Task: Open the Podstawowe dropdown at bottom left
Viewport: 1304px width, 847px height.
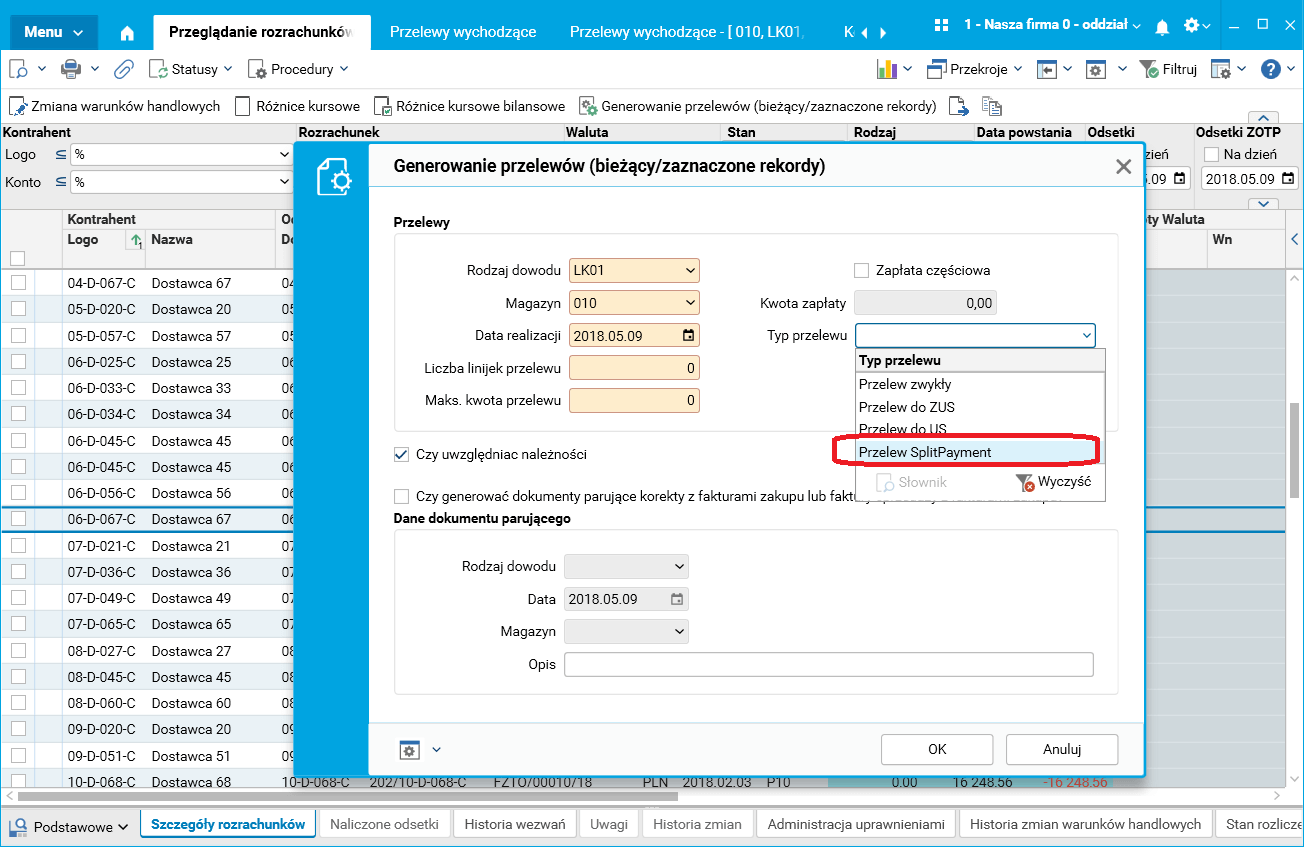Action: [x=69, y=827]
